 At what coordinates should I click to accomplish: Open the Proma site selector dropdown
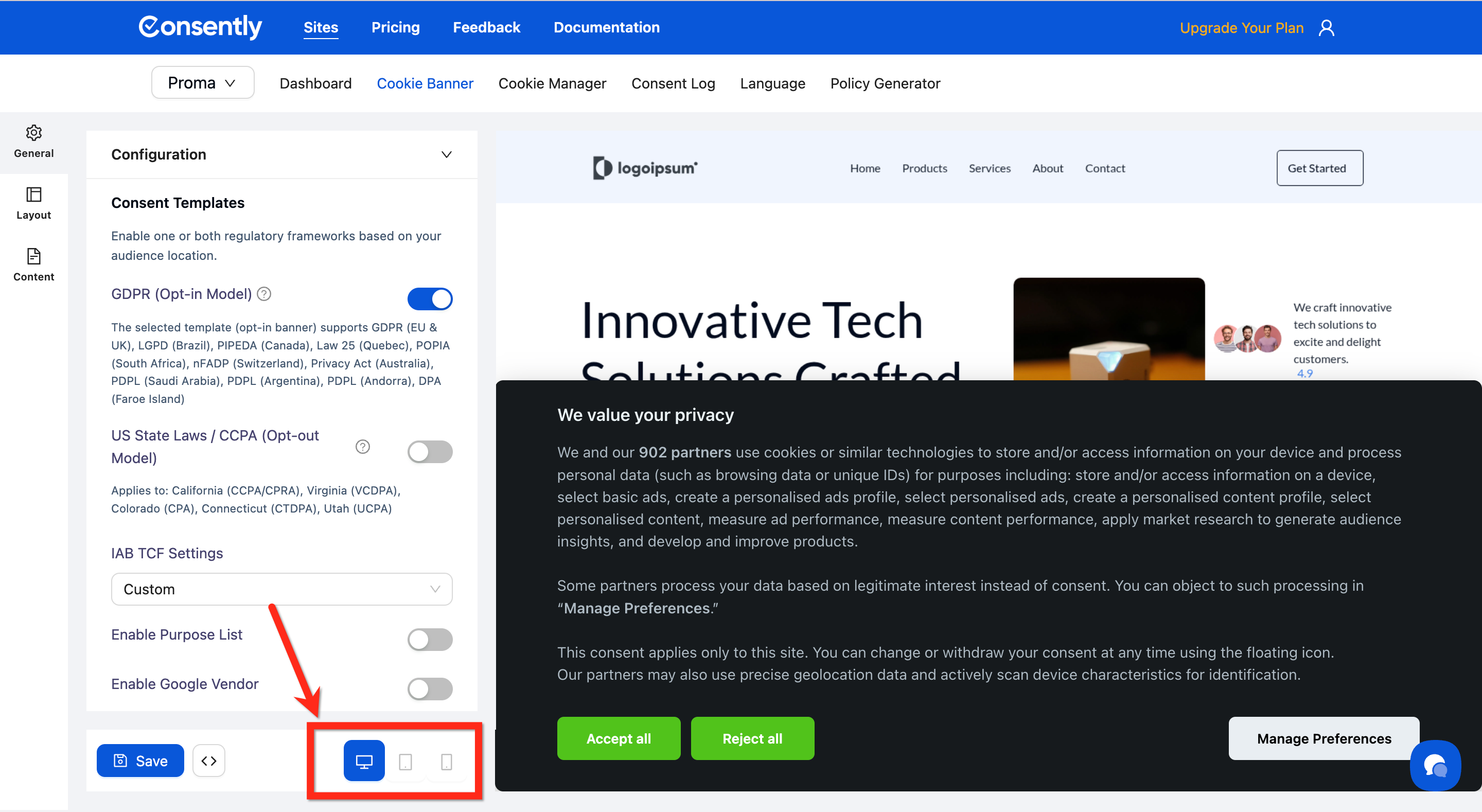tap(203, 83)
